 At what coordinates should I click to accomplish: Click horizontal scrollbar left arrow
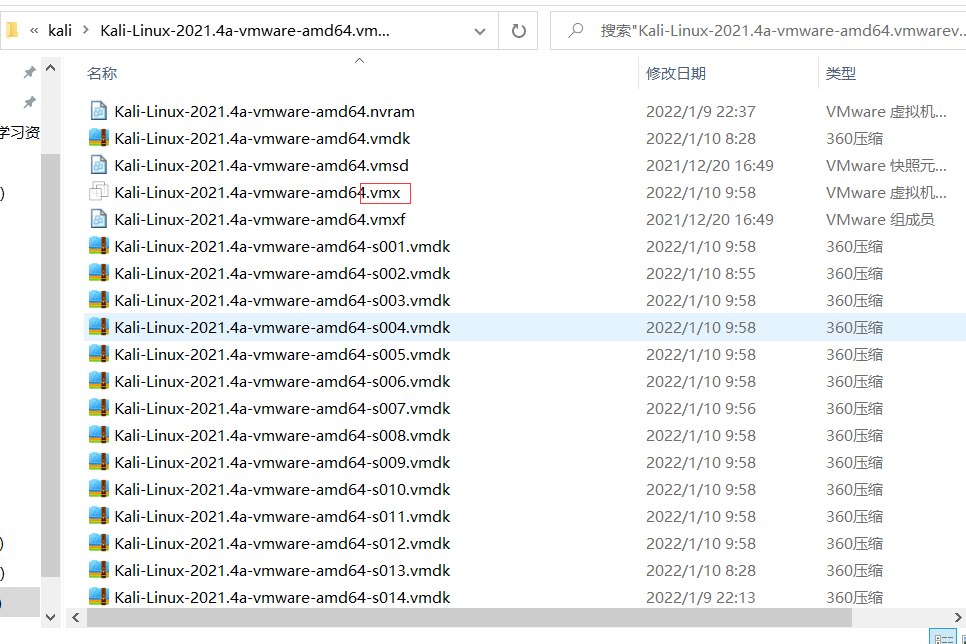76,617
